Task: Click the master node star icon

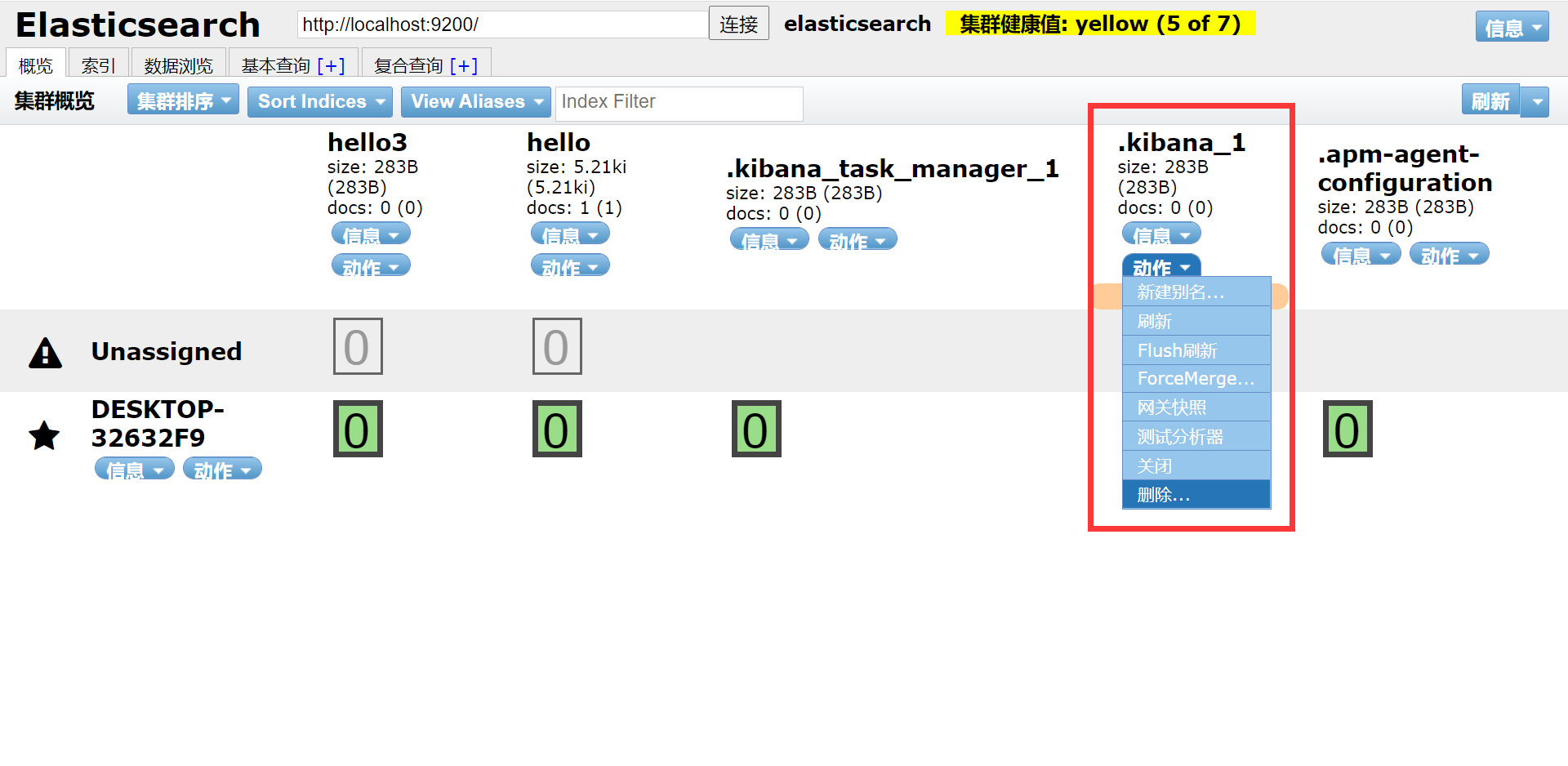Action: (x=44, y=435)
